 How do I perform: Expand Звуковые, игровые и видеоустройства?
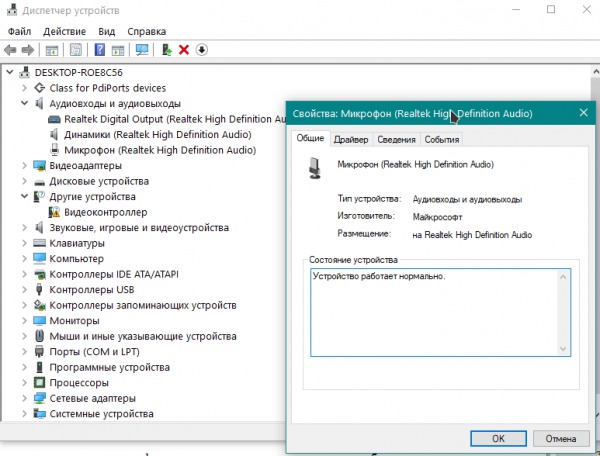point(24,227)
